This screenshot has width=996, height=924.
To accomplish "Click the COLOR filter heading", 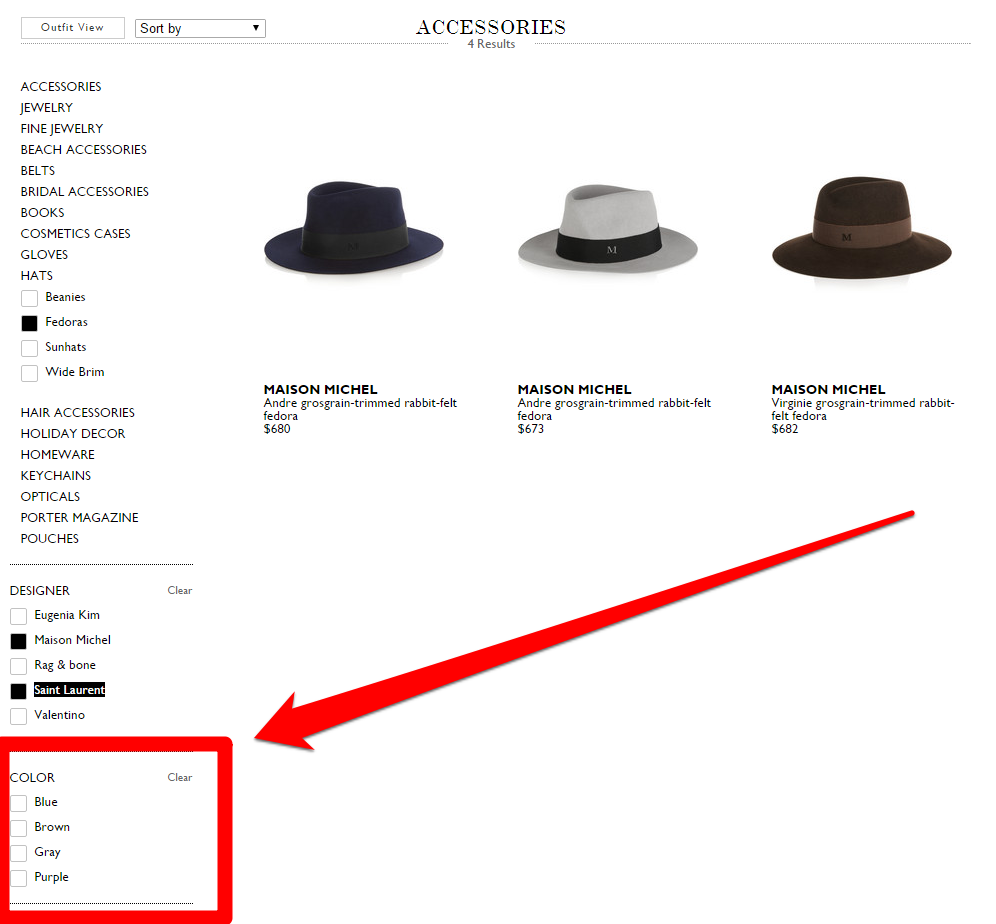I will 32,777.
